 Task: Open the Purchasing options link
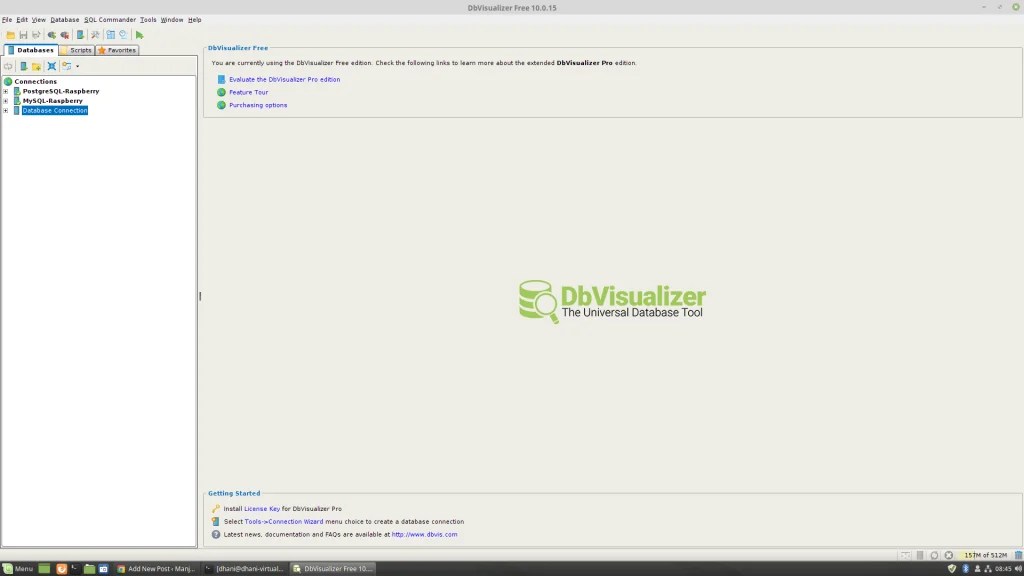(x=258, y=105)
